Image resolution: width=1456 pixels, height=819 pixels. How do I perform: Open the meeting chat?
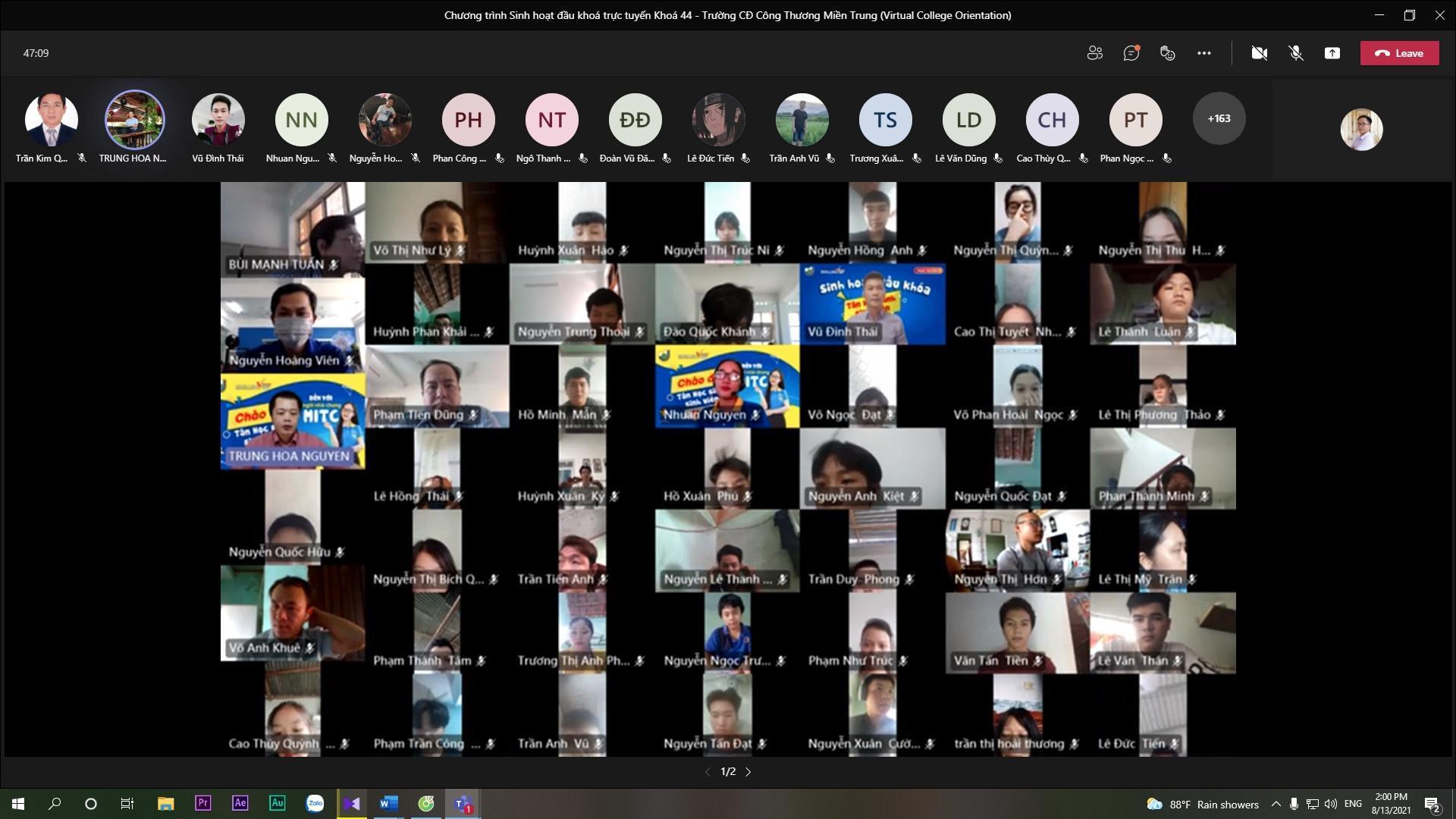[1131, 53]
